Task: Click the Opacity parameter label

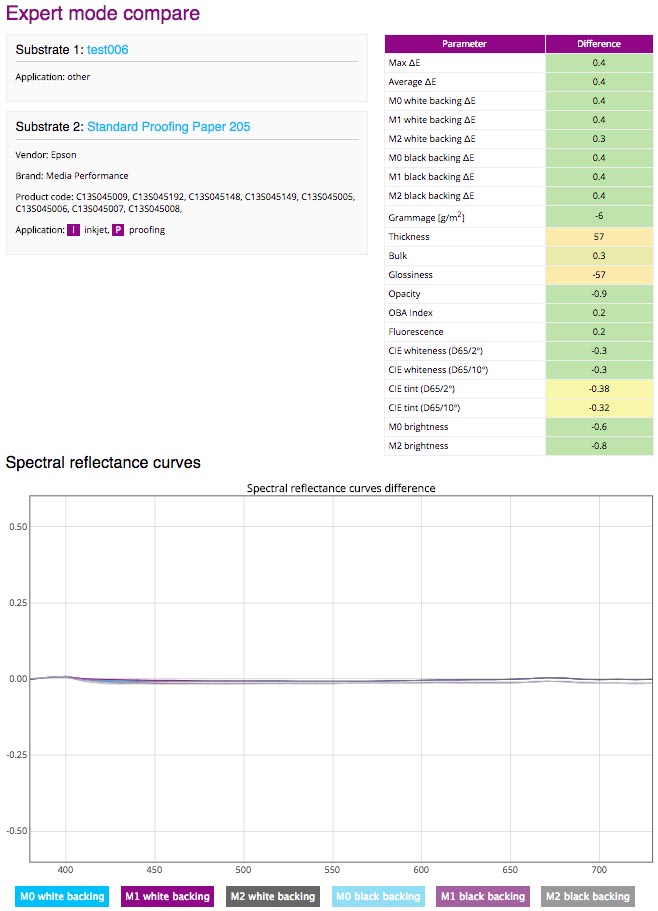Action: pyautogui.click(x=404, y=294)
